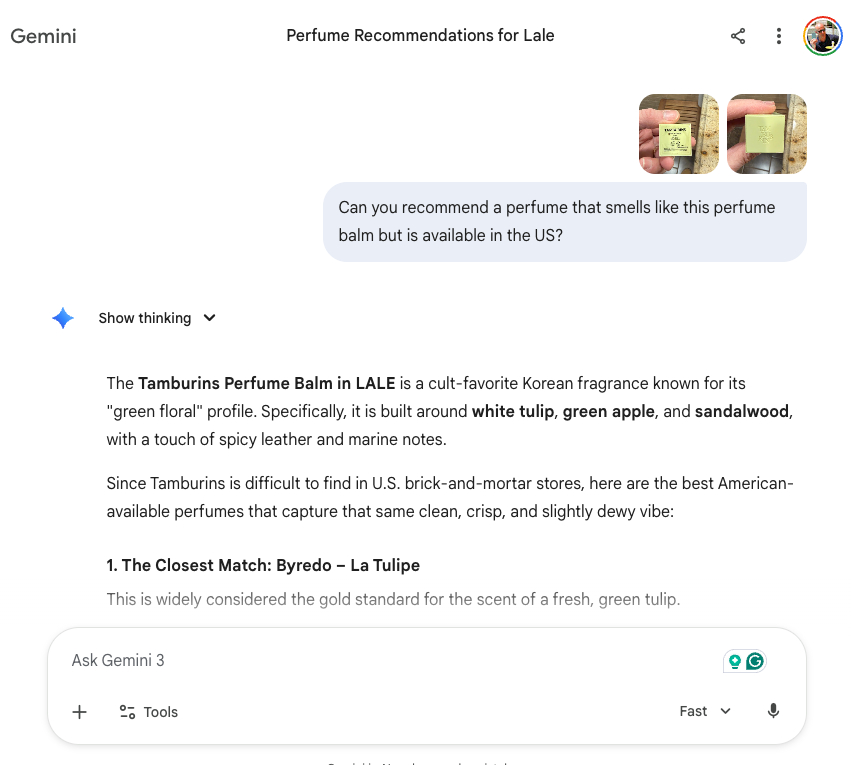Click the conversation title Perfume Recommendations for Lale
Viewport: 851px width, 765px height.
[420, 35]
